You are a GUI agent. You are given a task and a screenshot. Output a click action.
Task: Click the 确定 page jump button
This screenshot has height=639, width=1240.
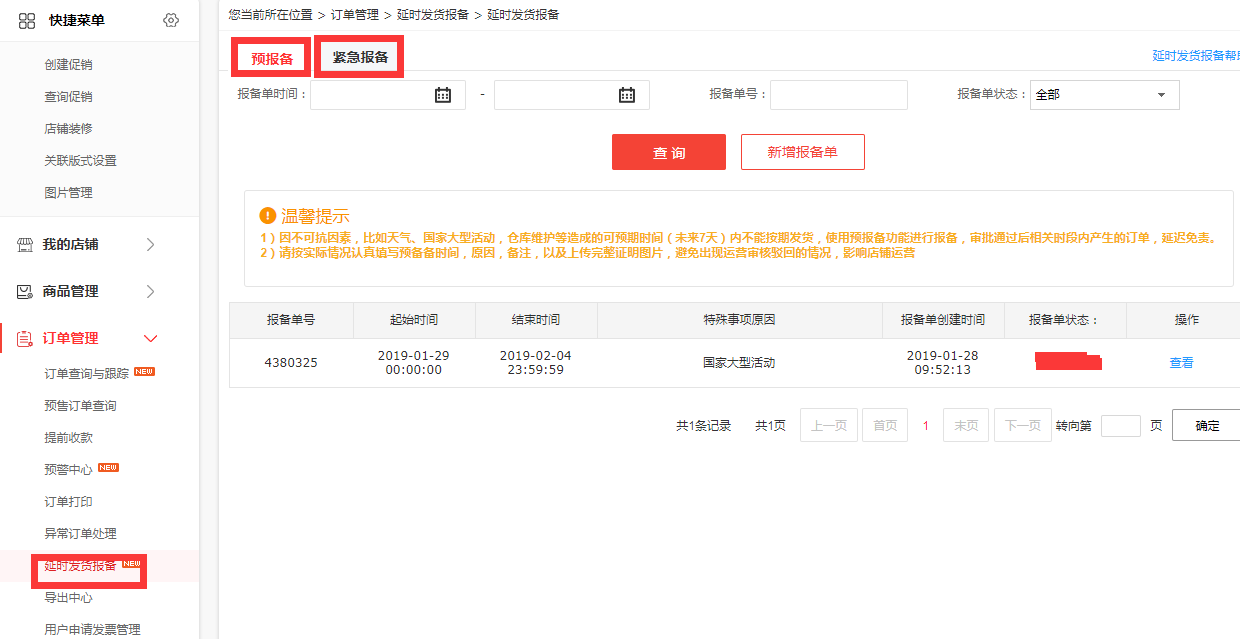point(1207,425)
